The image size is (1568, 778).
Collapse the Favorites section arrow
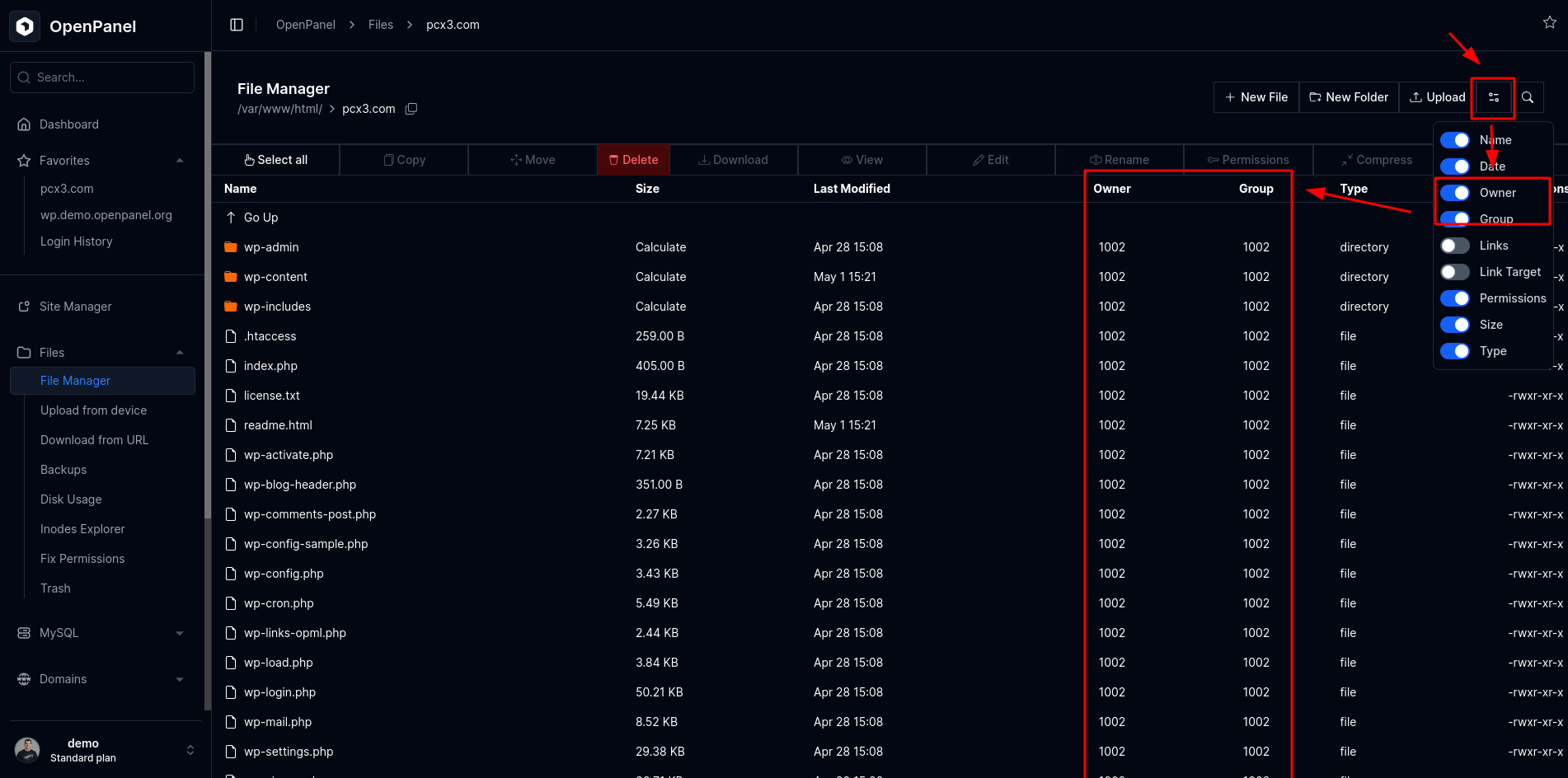point(180,161)
